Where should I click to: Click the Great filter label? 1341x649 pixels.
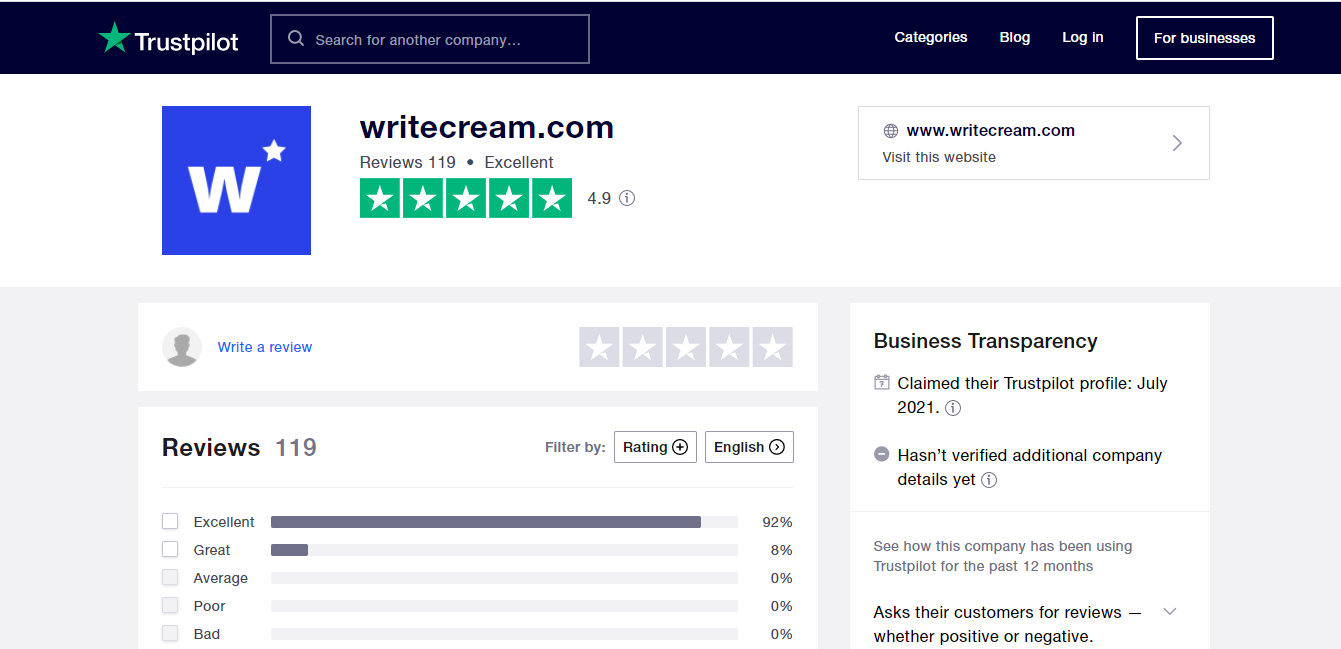[212, 550]
